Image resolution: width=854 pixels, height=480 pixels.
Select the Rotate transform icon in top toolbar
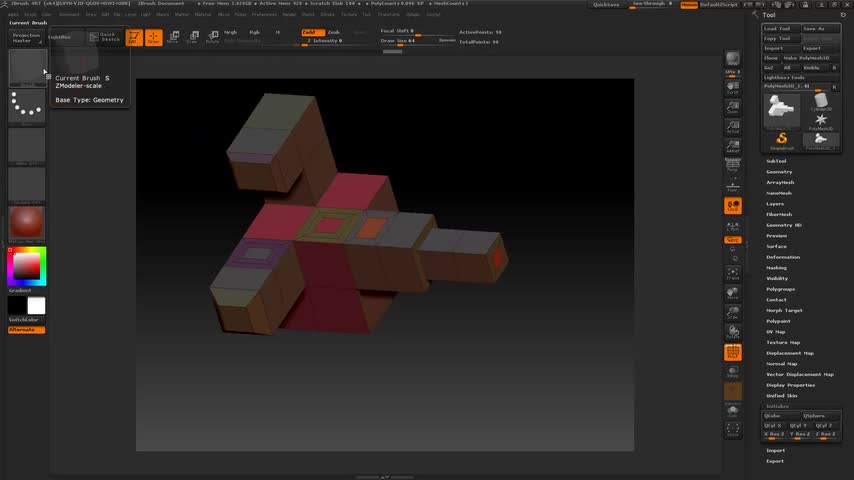pos(212,37)
